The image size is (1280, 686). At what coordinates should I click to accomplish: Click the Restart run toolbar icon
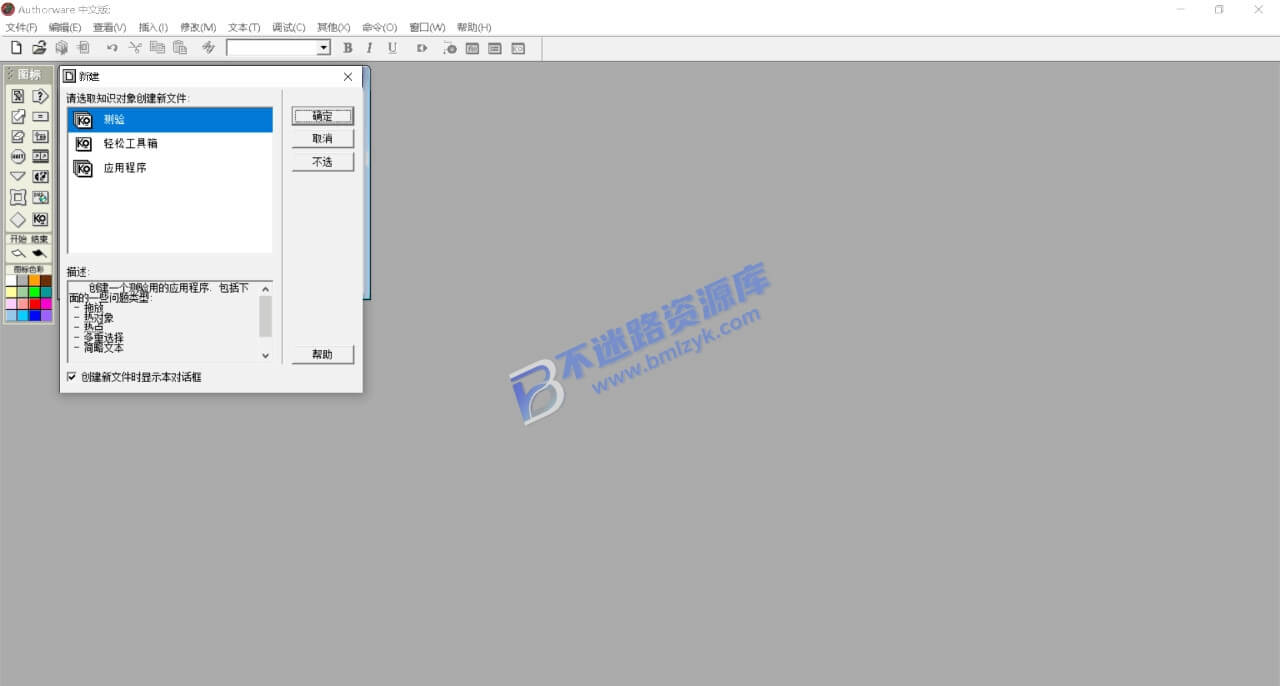(422, 48)
